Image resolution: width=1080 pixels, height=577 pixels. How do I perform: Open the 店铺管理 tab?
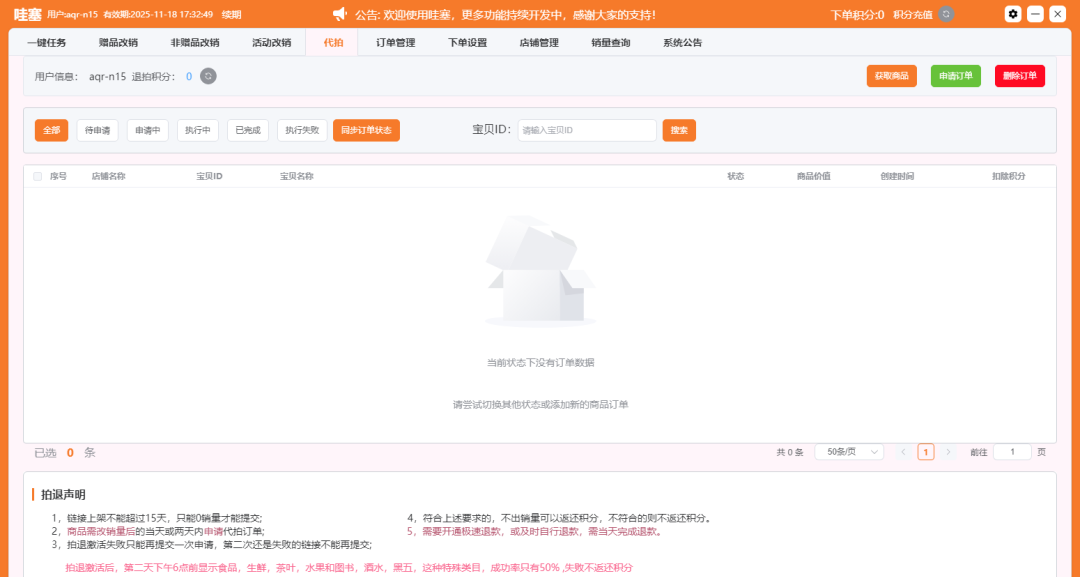539,43
